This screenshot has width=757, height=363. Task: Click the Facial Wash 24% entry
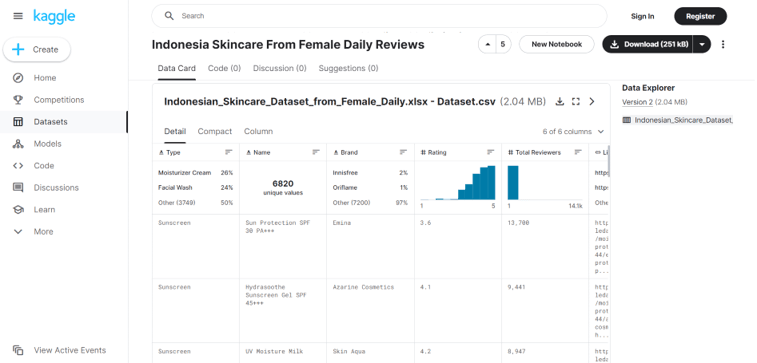click(x=196, y=187)
